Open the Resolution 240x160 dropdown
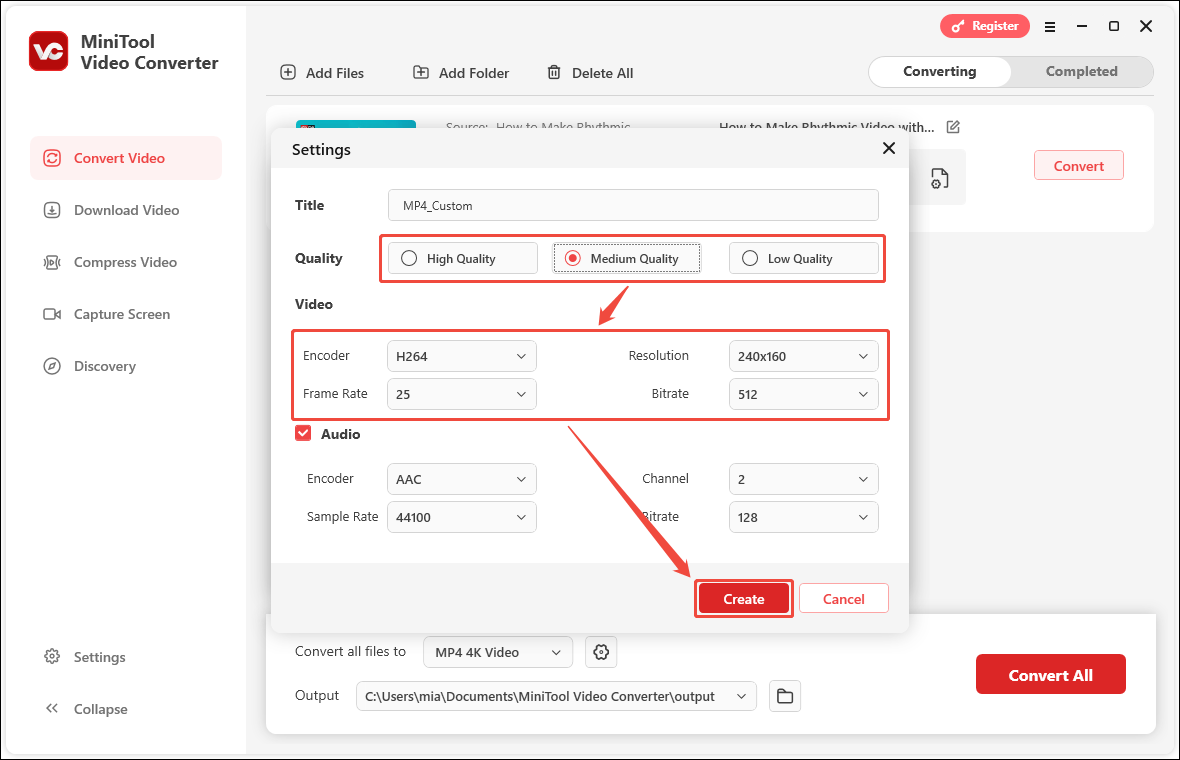The image size is (1180, 760). [x=804, y=356]
